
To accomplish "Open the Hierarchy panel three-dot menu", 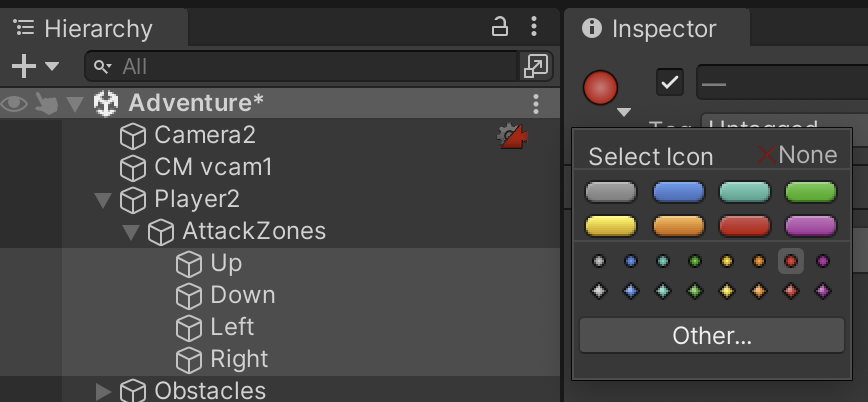I will [535, 27].
